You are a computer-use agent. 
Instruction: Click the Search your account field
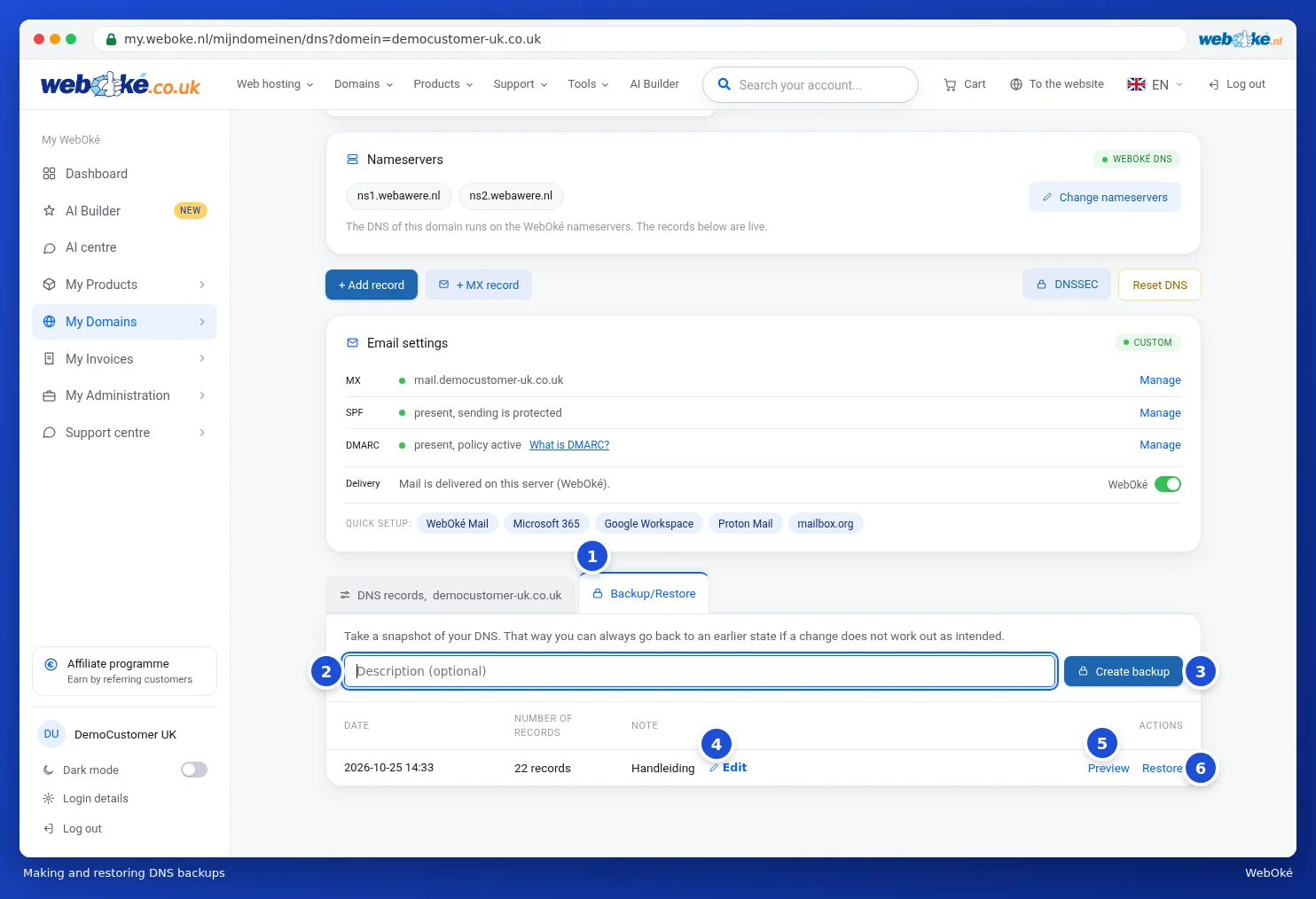point(811,84)
